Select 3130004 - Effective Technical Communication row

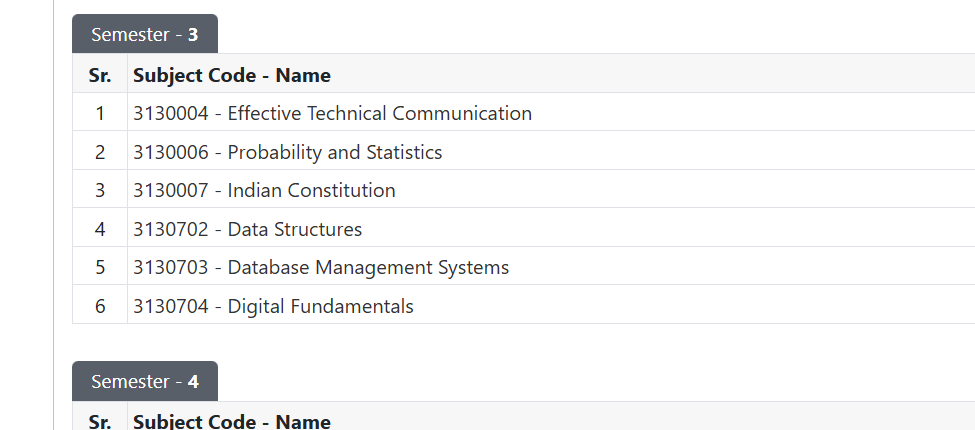[524, 112]
